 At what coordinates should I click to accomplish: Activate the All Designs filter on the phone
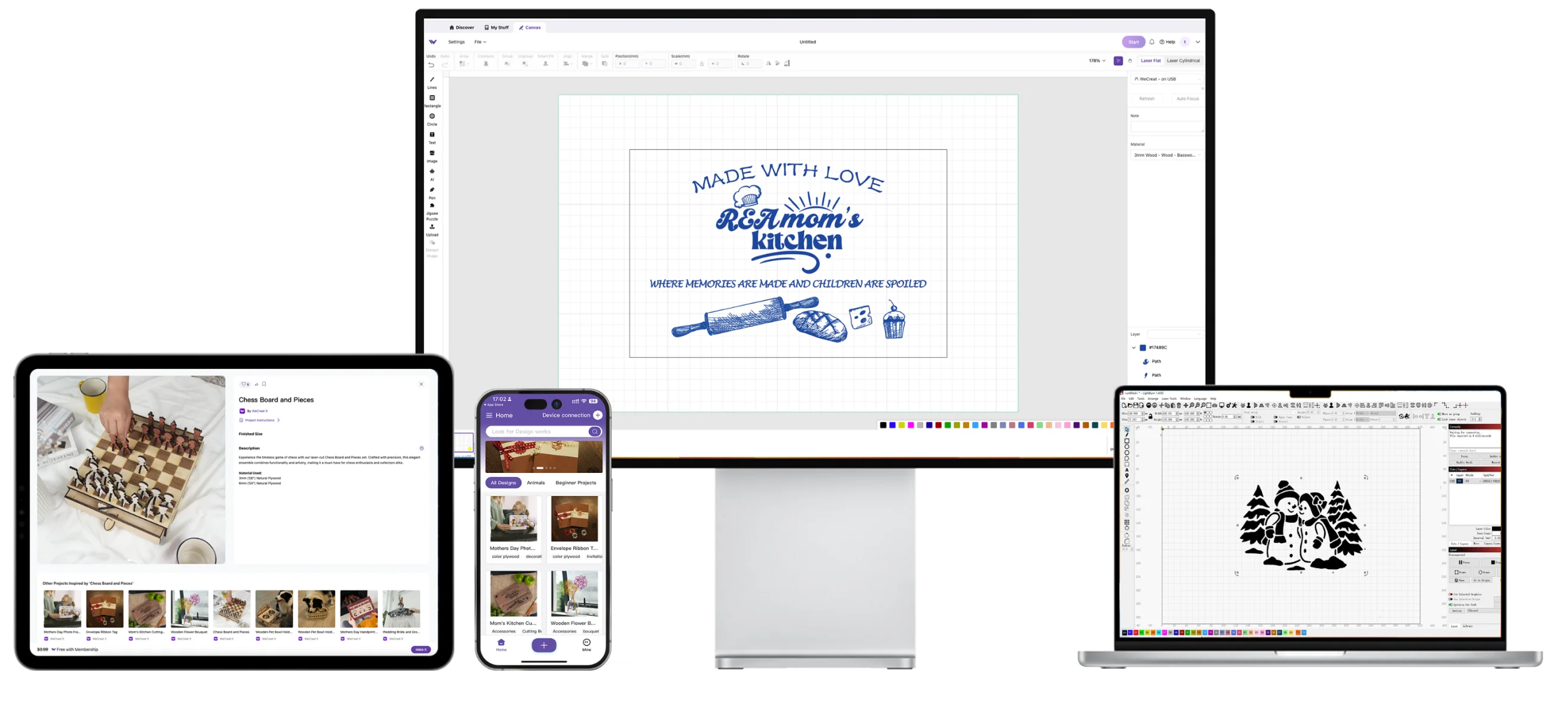[x=504, y=482]
